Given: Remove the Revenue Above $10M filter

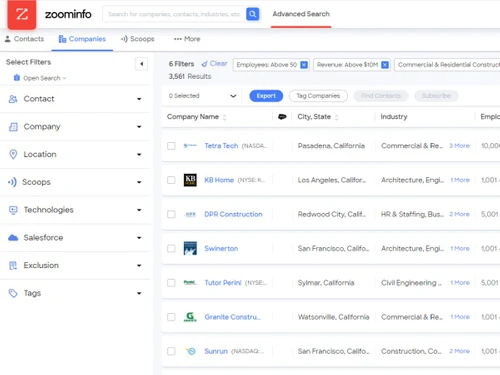Looking at the screenshot, I should 385,65.
